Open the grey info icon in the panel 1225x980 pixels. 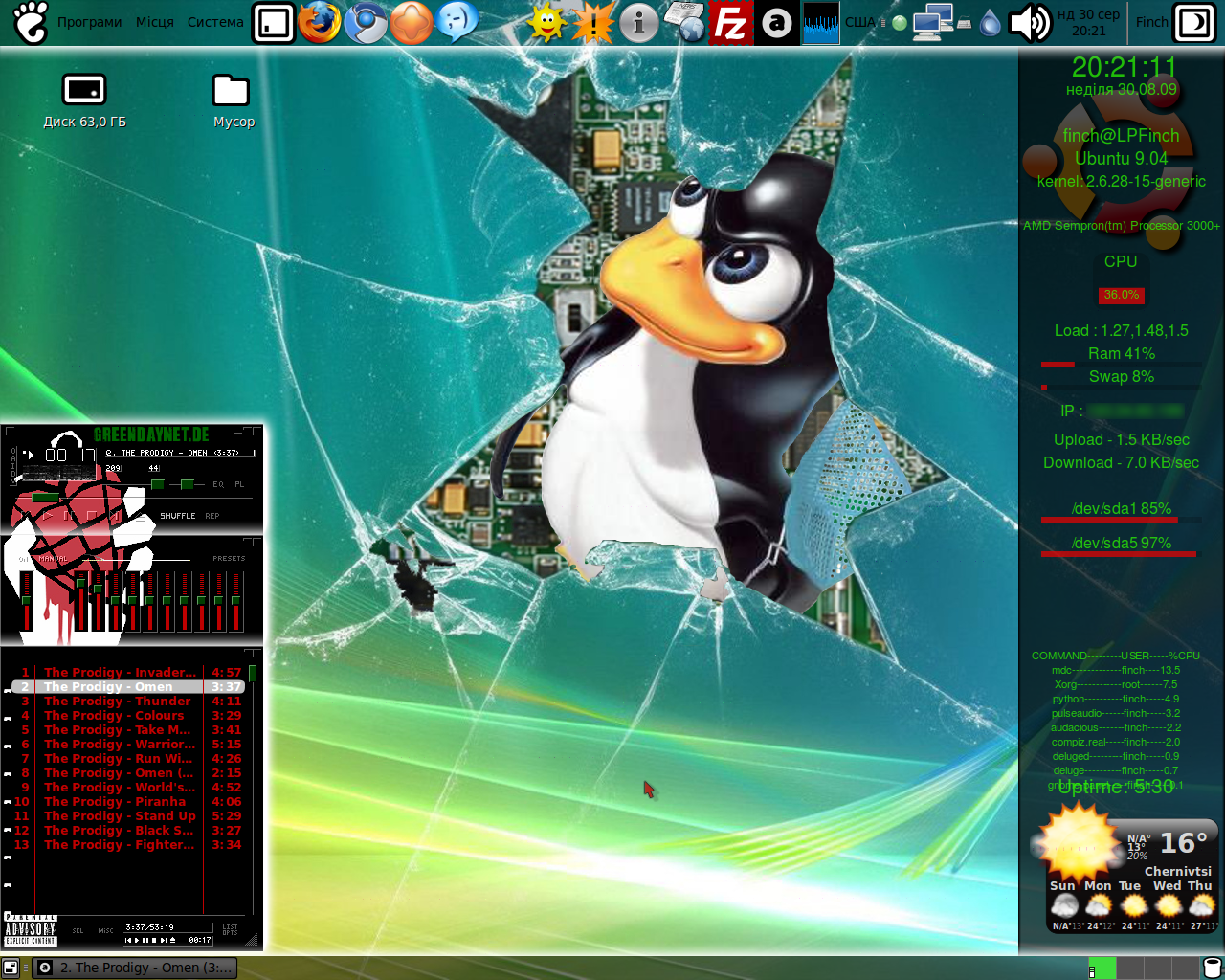point(638,23)
